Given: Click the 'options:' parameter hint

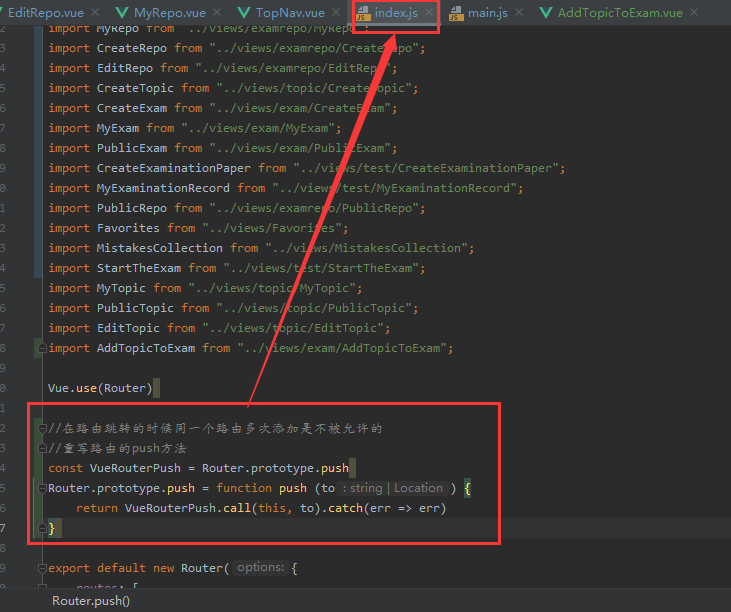Looking at the screenshot, I should (261, 568).
